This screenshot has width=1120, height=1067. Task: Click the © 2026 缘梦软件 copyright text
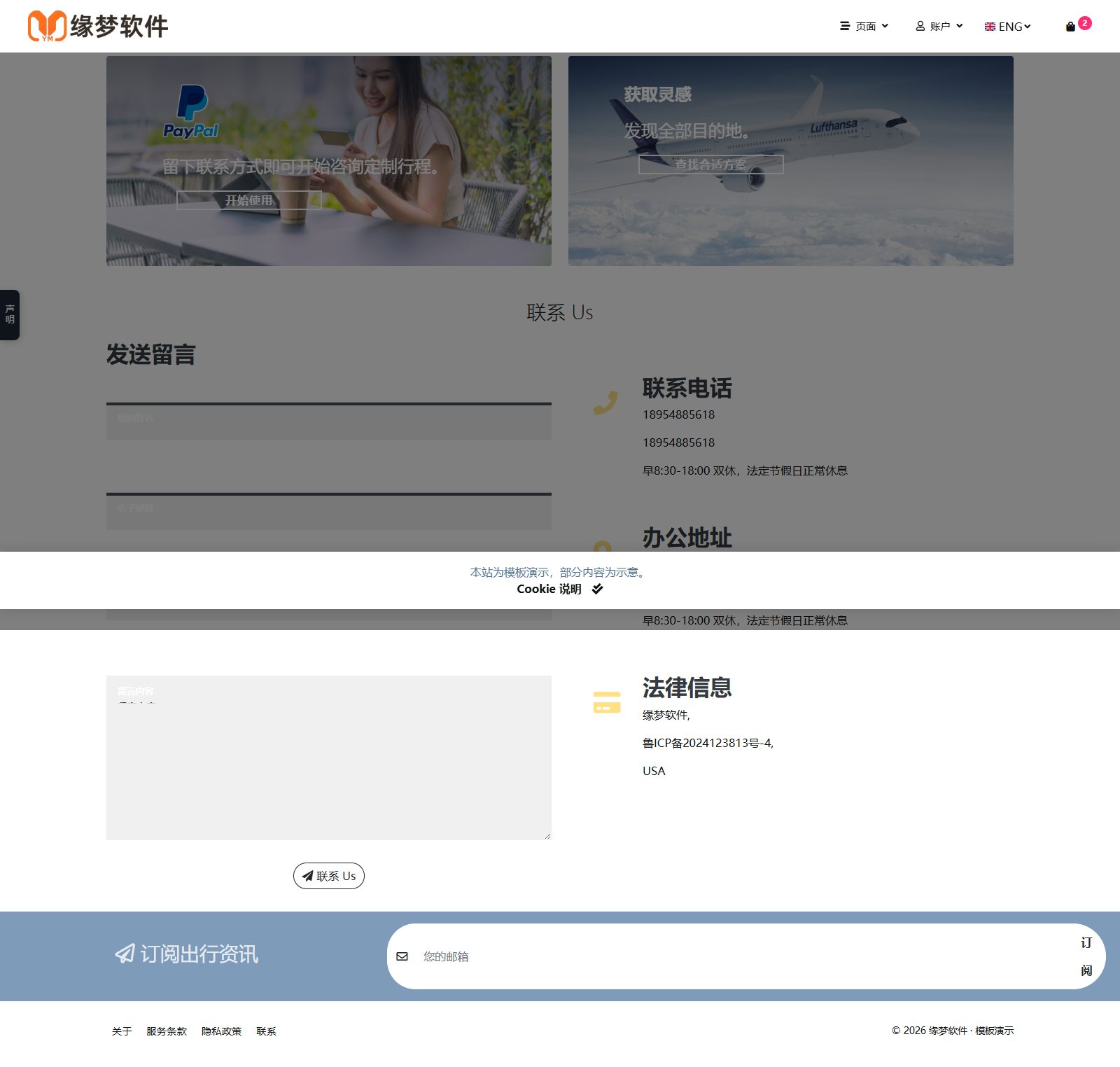tap(953, 1031)
